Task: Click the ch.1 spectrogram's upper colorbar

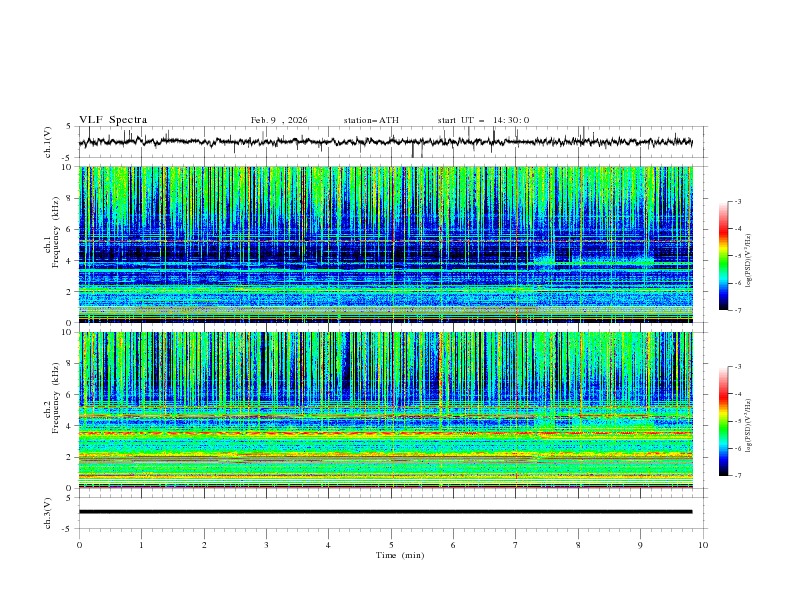Action: (x=723, y=256)
